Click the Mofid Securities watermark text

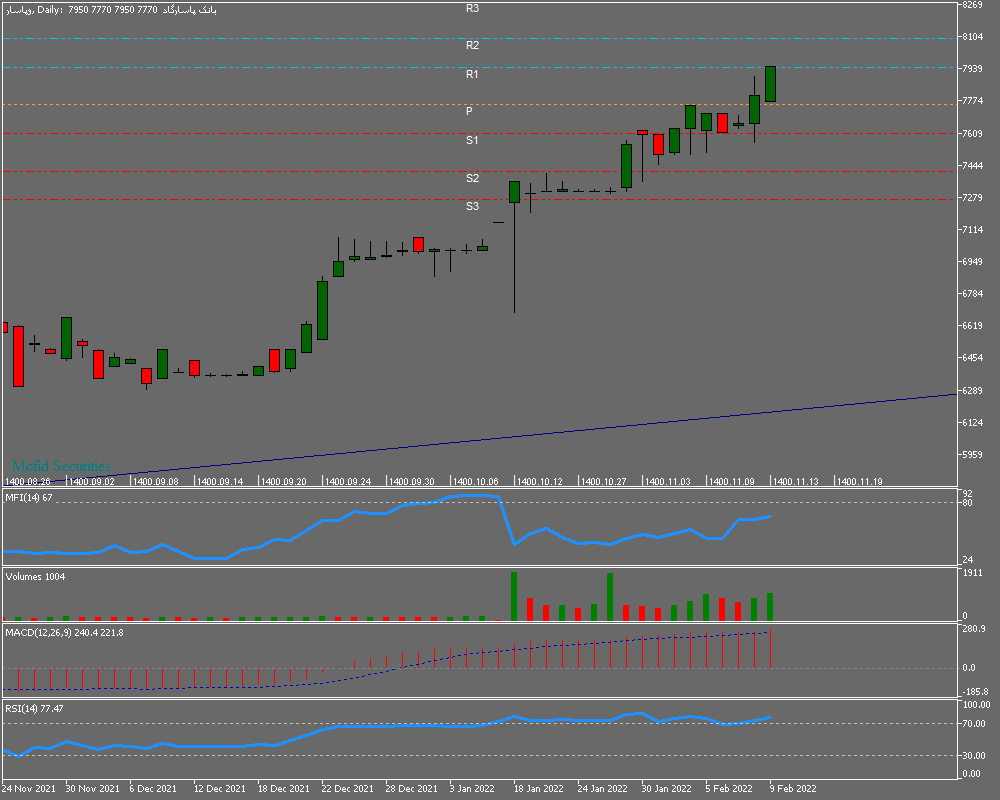coord(60,466)
